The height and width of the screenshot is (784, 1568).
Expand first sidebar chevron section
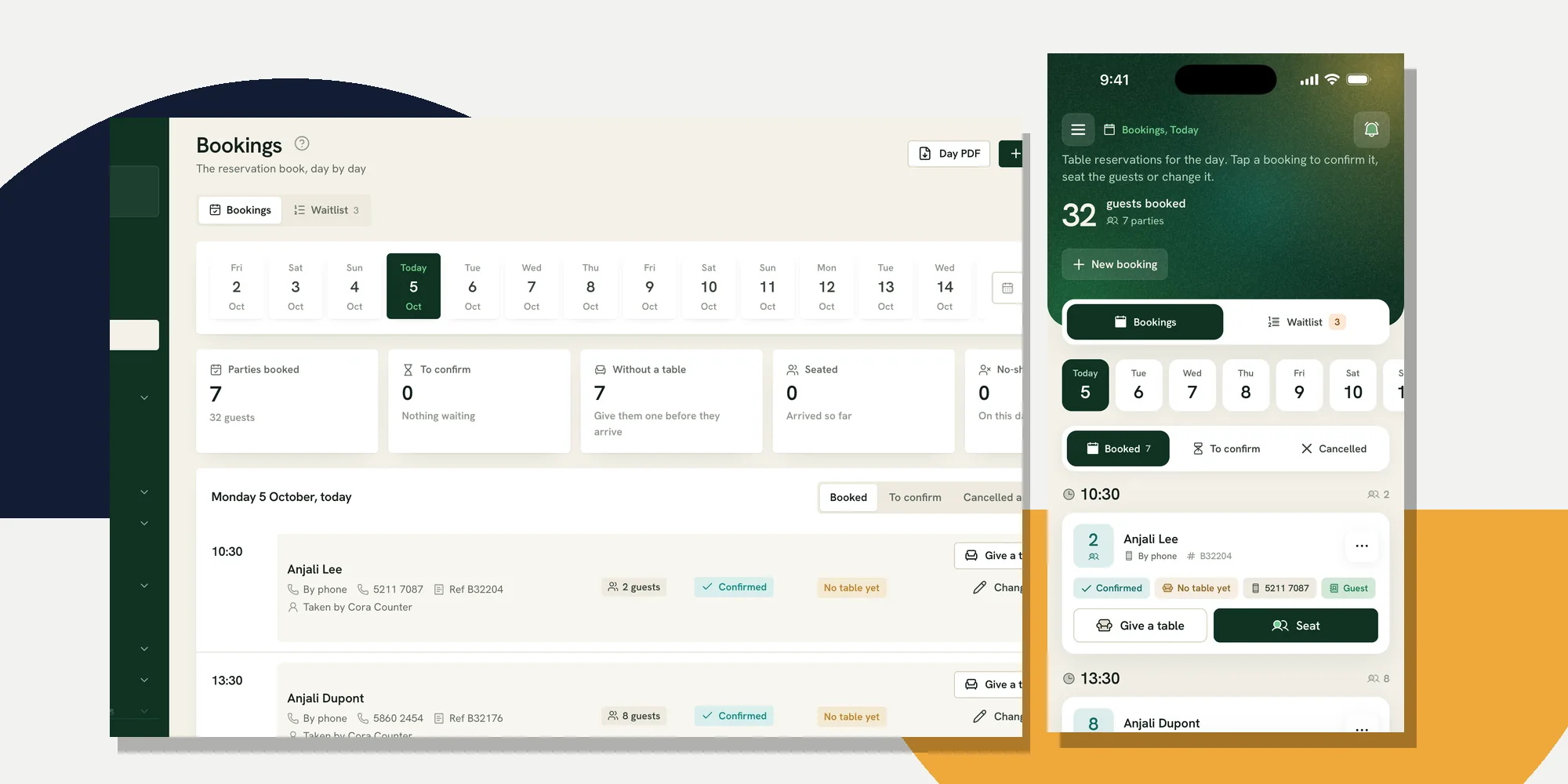144,397
